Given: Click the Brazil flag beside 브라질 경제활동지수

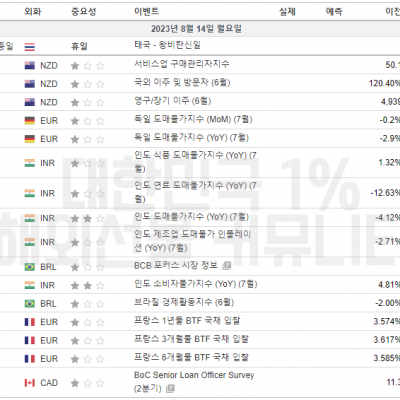Looking at the screenshot, I should [x=30, y=304].
